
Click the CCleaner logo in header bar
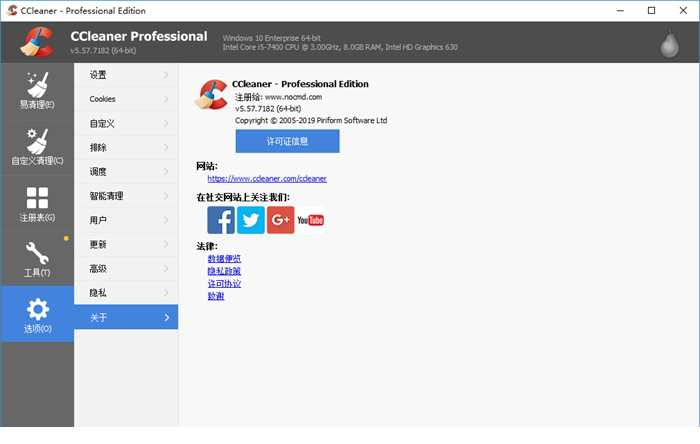tap(37, 42)
